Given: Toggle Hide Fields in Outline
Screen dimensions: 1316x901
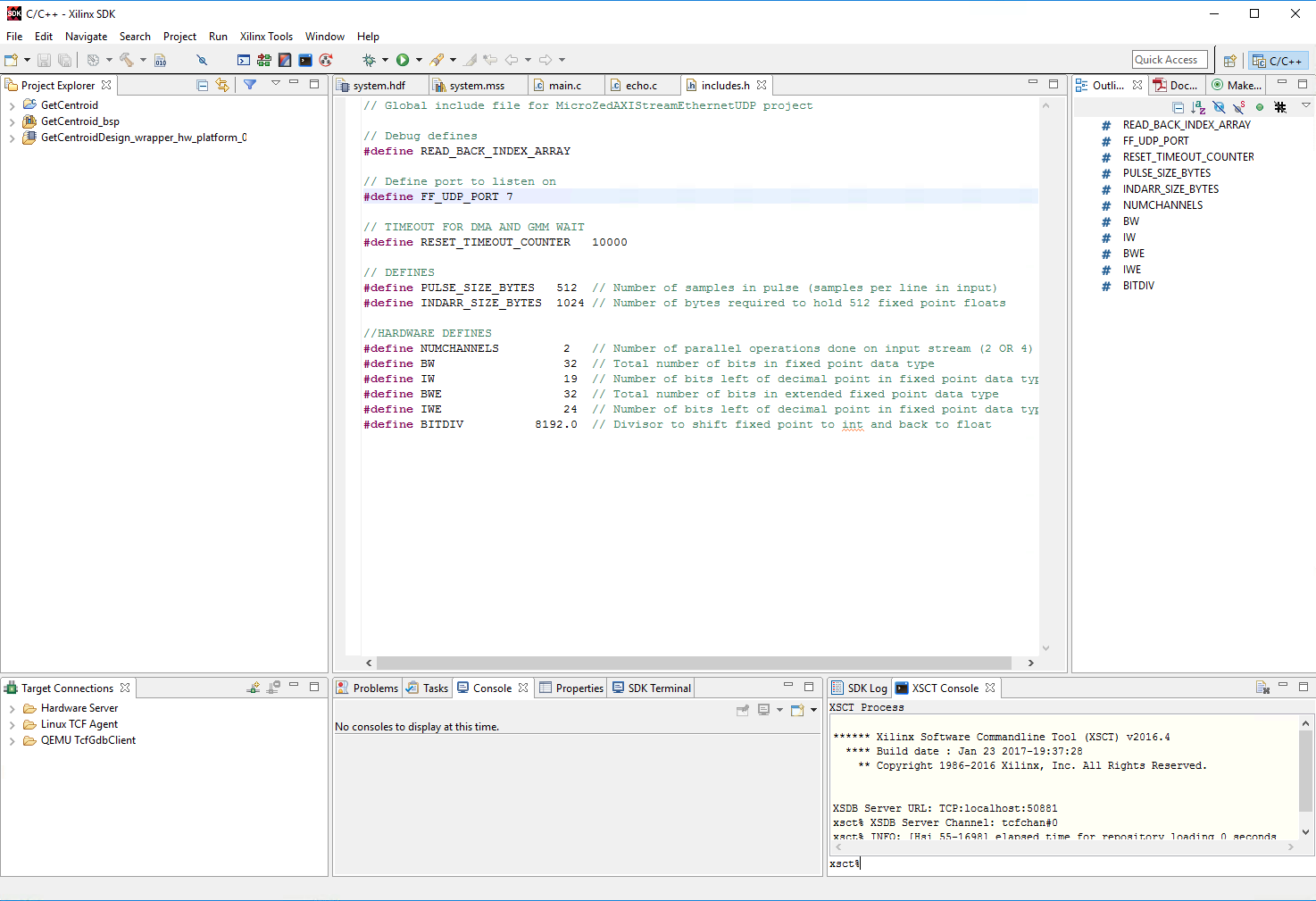Looking at the screenshot, I should (1219, 107).
